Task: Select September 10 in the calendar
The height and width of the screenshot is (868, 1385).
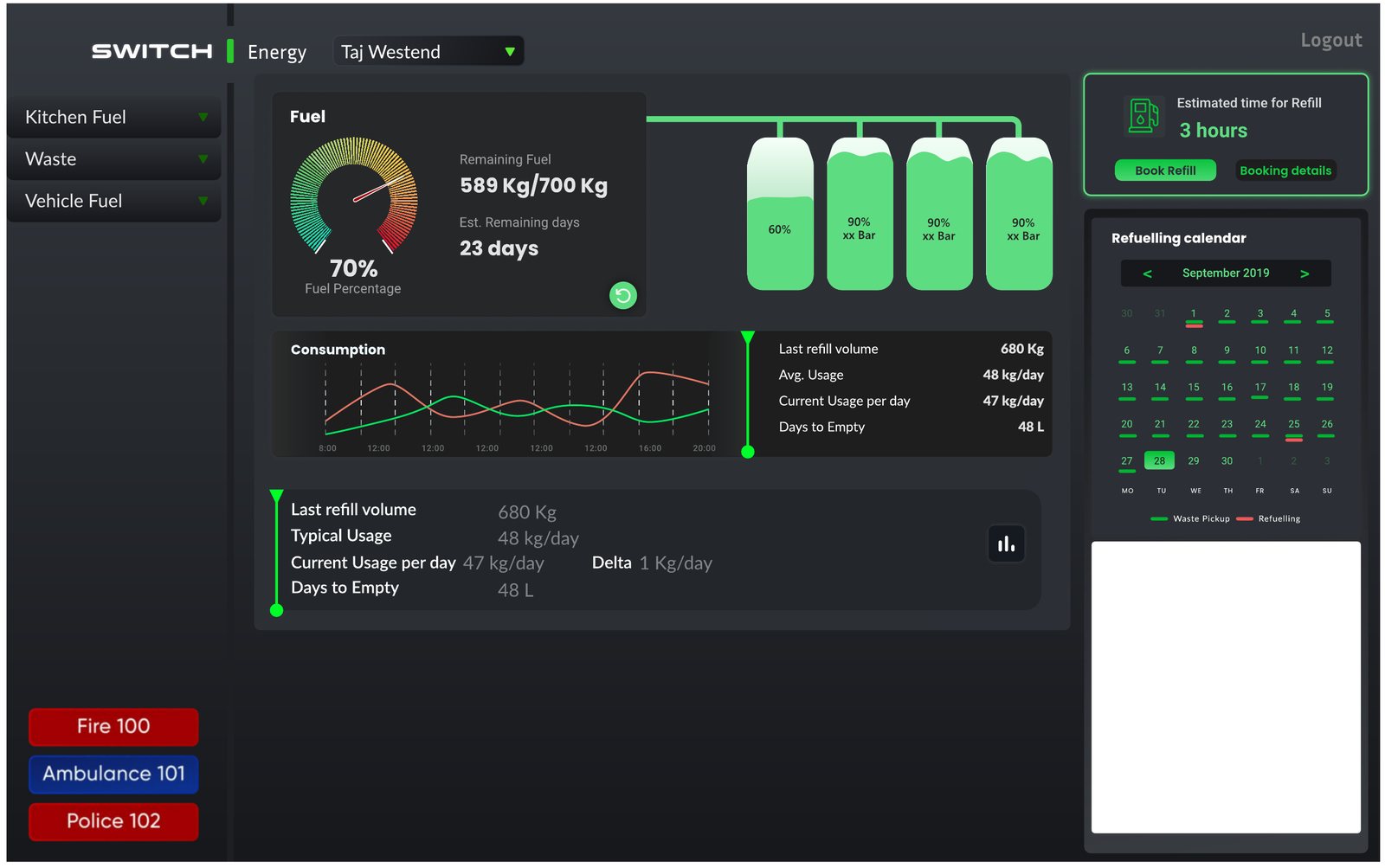Action: (x=1260, y=353)
